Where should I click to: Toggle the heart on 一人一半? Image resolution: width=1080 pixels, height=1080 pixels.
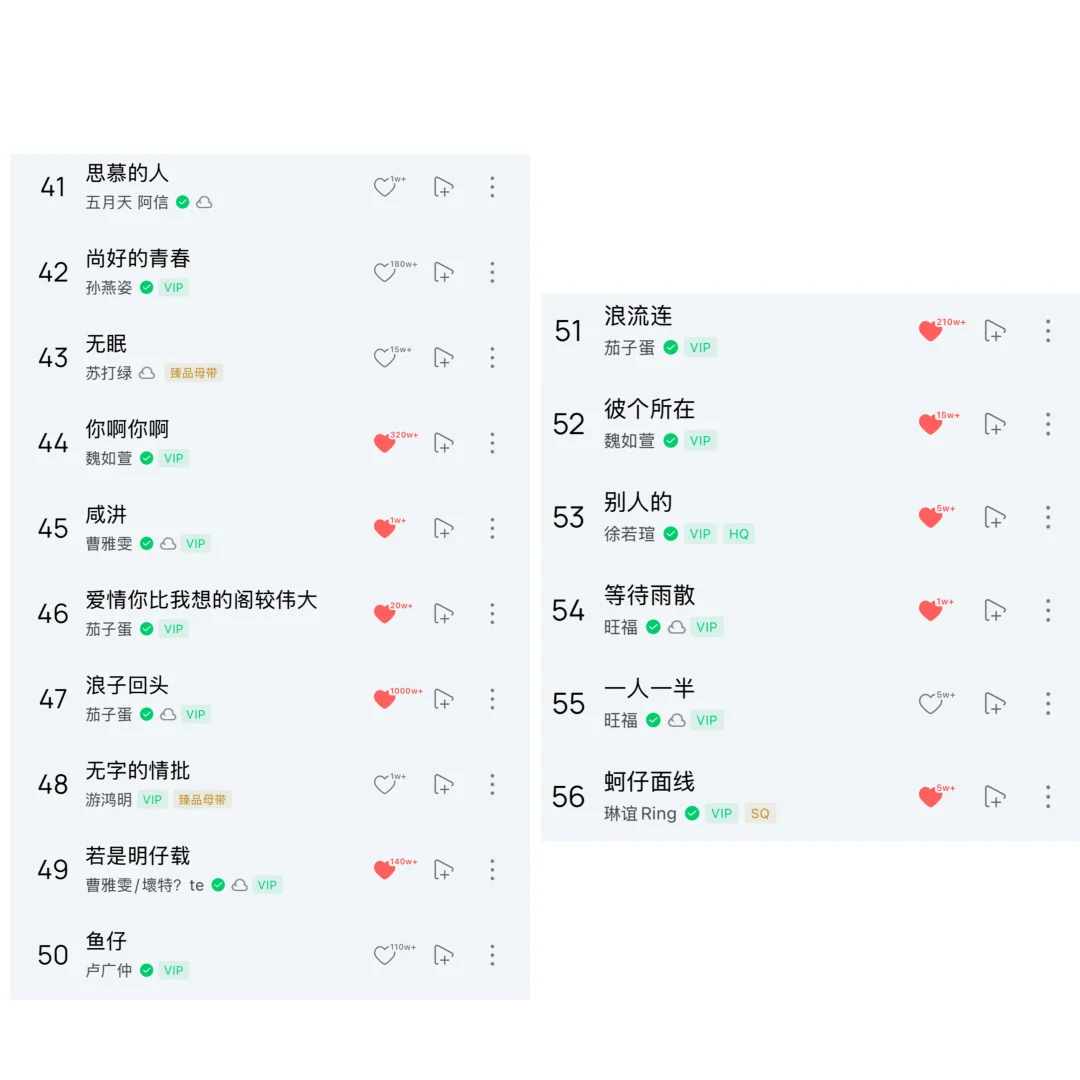tap(930, 703)
